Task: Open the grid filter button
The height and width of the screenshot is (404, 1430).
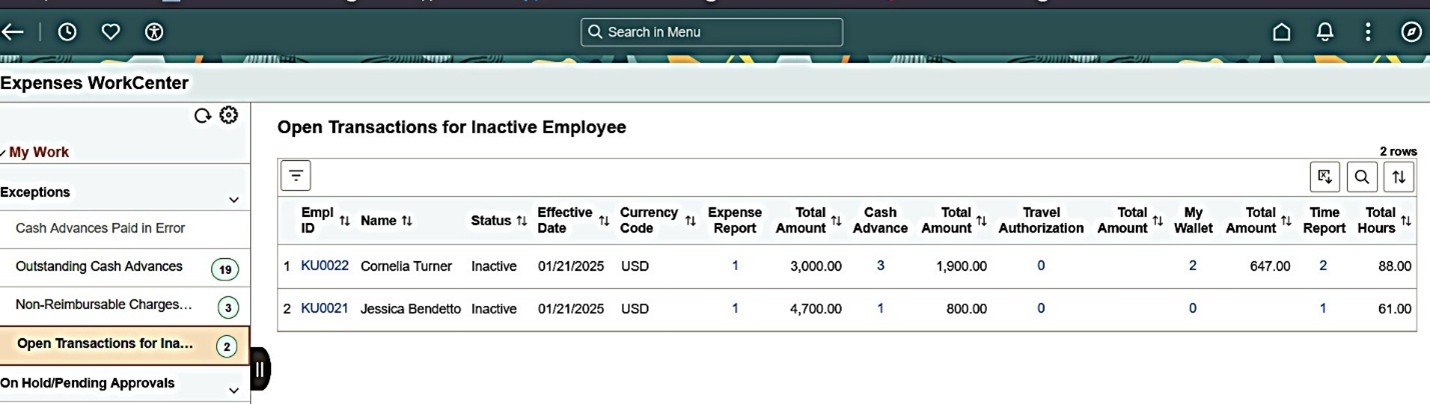Action: [295, 176]
